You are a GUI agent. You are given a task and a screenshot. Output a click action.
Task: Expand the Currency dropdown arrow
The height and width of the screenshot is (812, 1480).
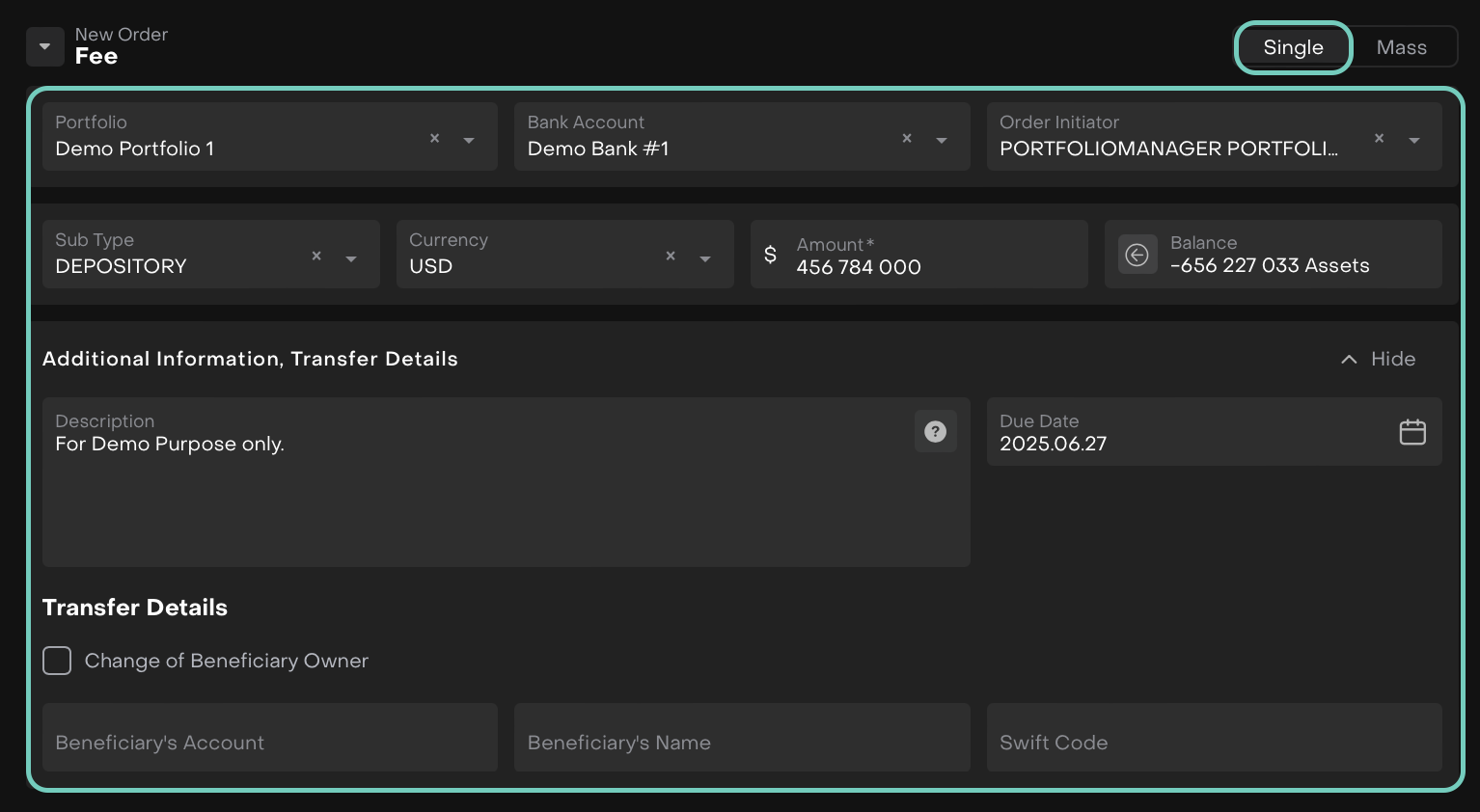point(705,258)
